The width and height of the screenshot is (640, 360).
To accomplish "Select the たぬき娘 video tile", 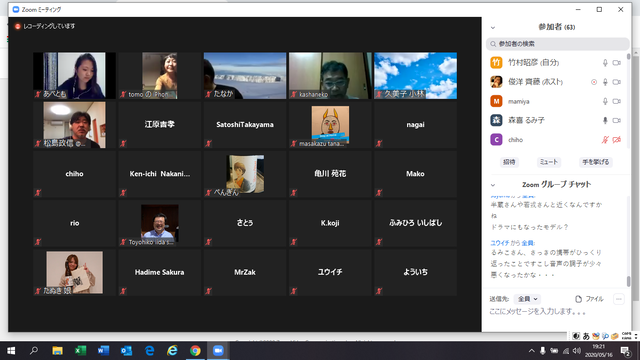I will [x=74, y=273].
